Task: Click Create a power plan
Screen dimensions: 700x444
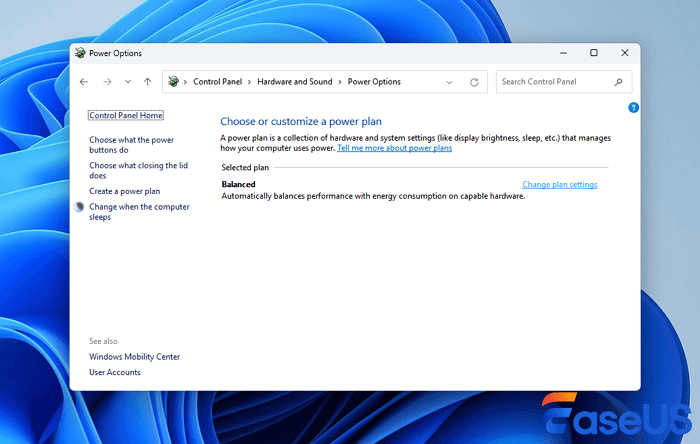Action: pos(125,191)
